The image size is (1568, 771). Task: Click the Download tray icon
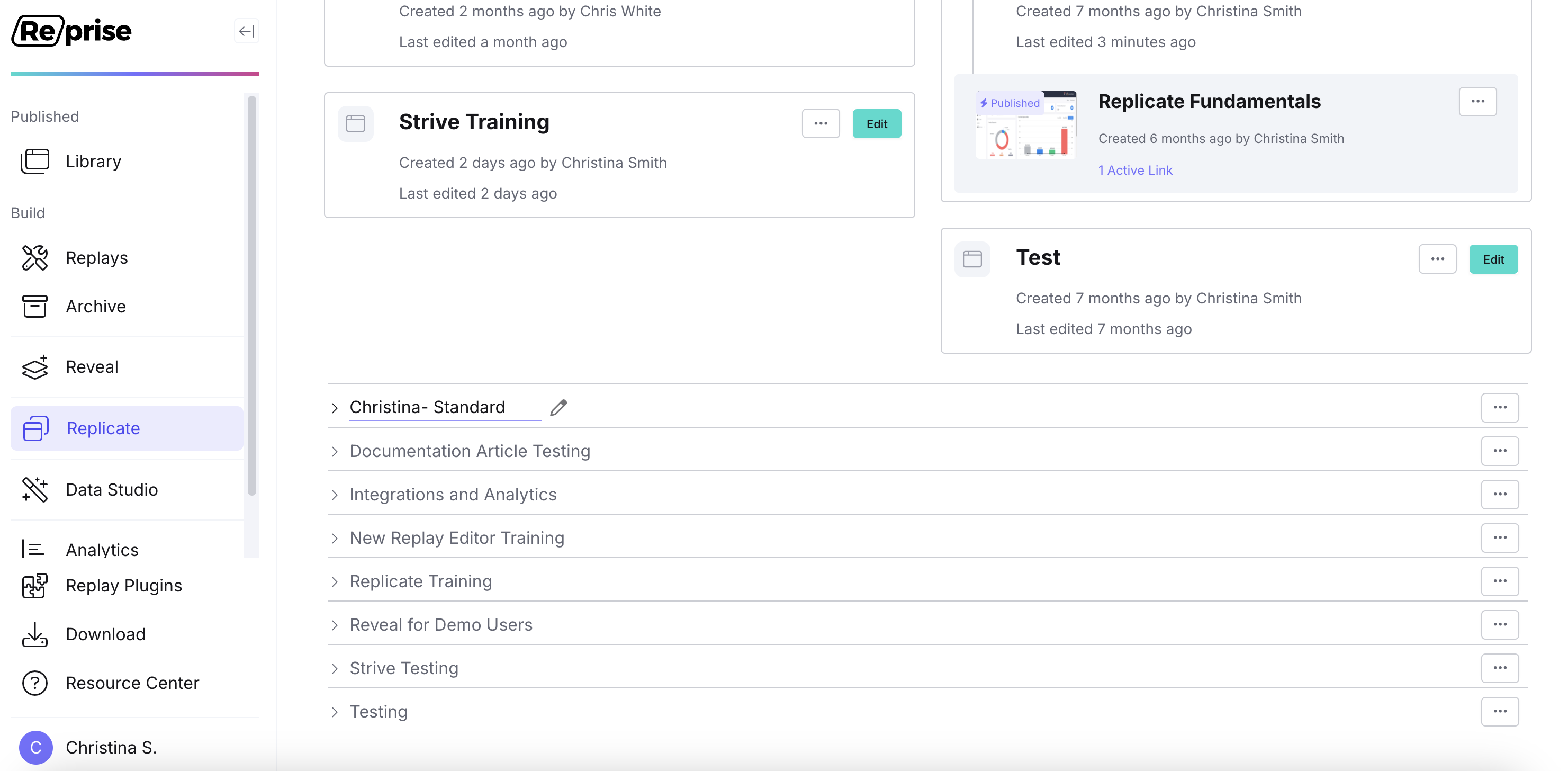35,634
